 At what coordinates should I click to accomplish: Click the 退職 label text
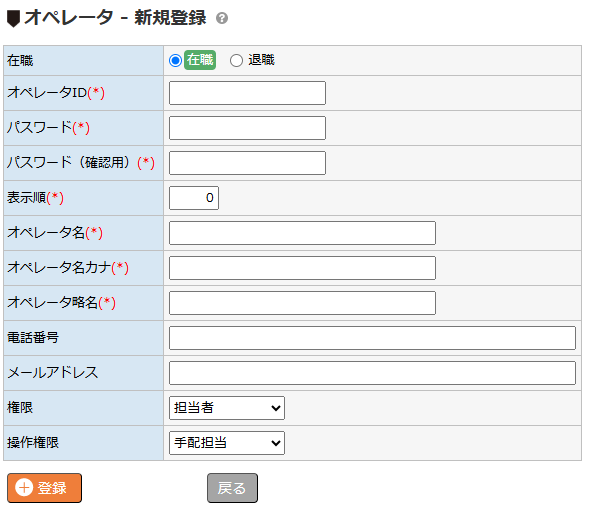261,60
